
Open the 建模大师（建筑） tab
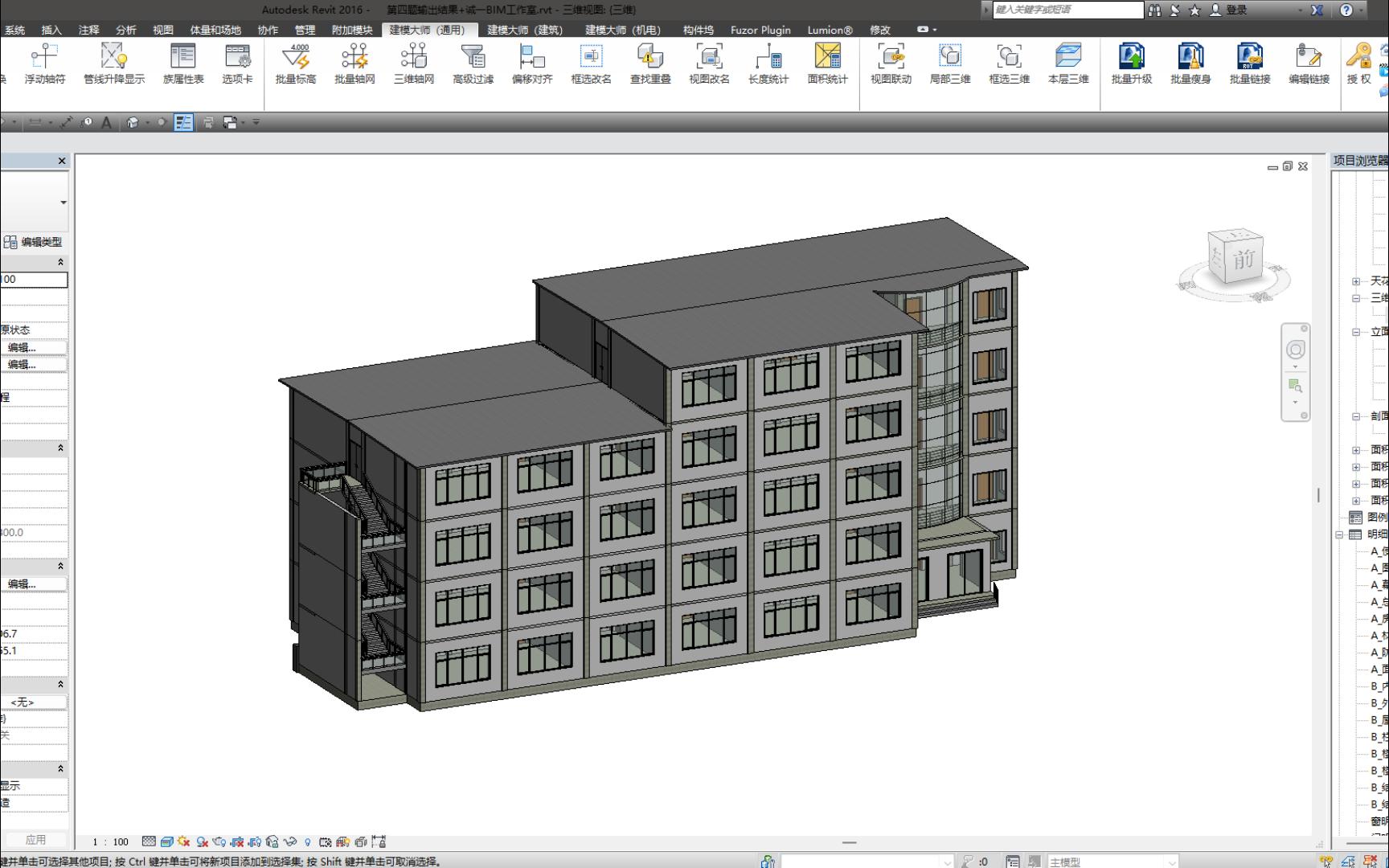[x=525, y=30]
